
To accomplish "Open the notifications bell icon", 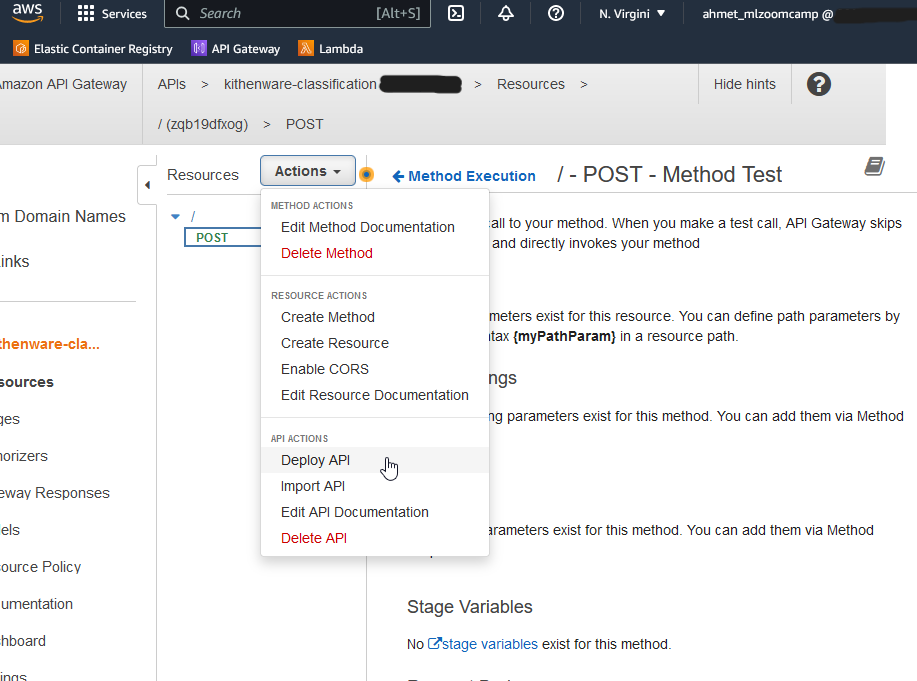I will pos(506,13).
